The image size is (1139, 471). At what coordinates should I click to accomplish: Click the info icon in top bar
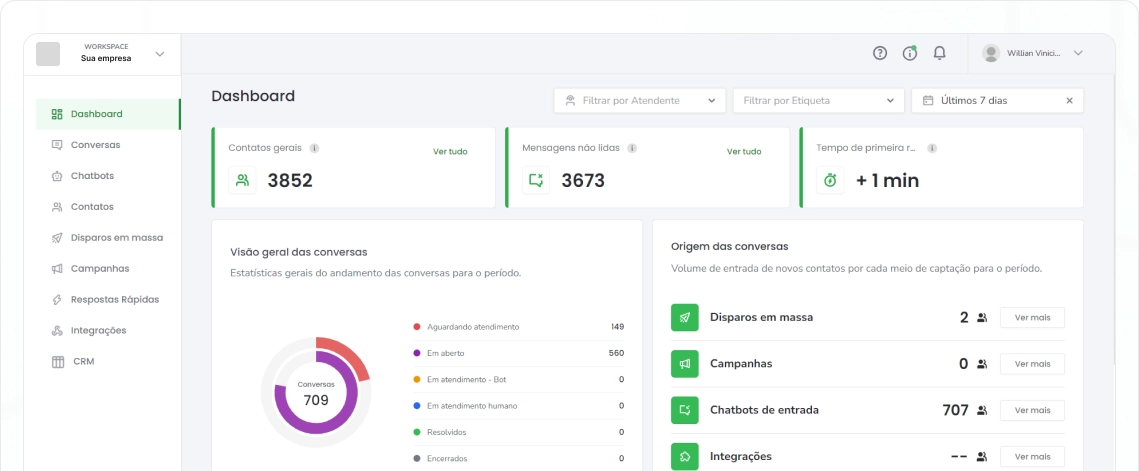909,53
